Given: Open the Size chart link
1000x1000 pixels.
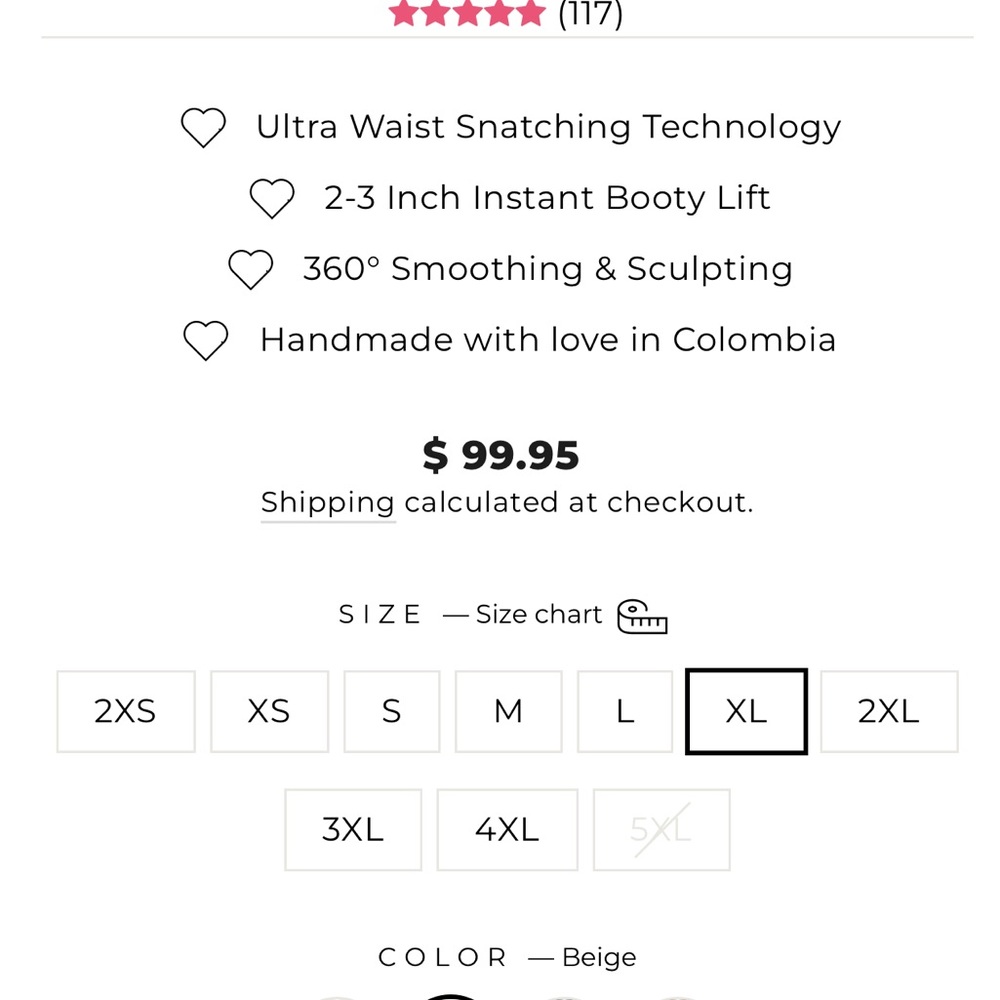Looking at the screenshot, I should pos(538,614).
